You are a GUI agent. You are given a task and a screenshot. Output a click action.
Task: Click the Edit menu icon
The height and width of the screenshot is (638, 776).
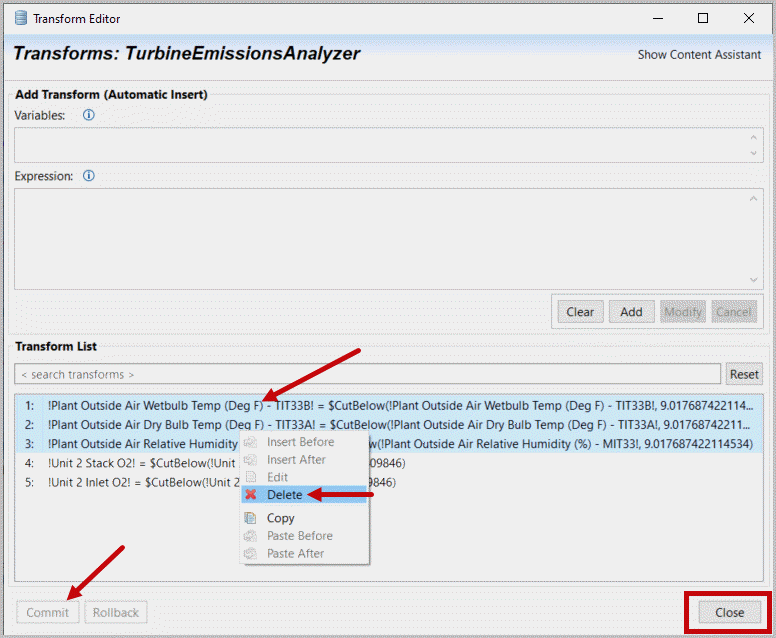click(x=251, y=478)
